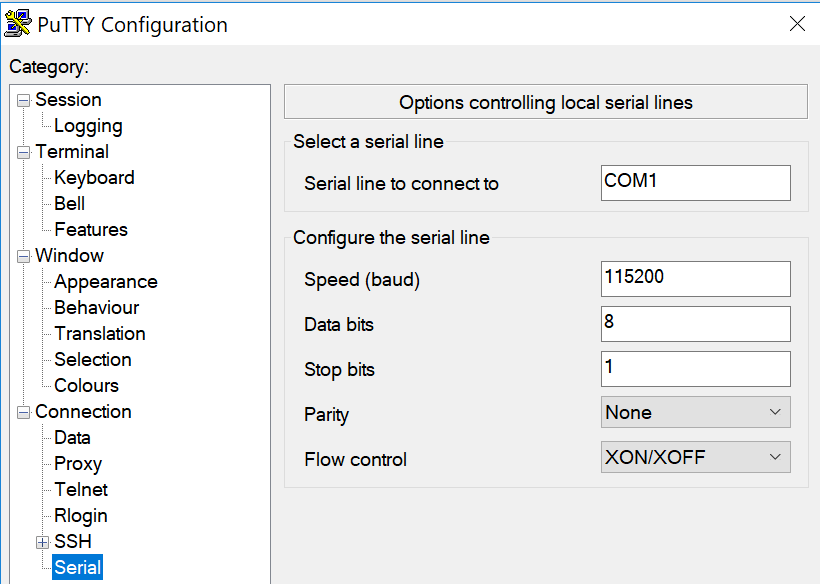Focus the Data bits field

point(696,324)
